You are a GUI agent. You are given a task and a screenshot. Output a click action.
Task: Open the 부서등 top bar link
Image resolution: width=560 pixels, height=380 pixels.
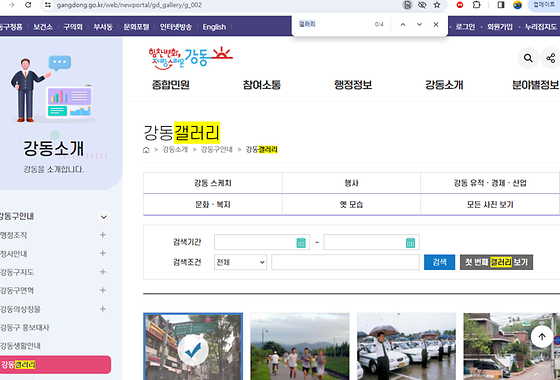103,27
